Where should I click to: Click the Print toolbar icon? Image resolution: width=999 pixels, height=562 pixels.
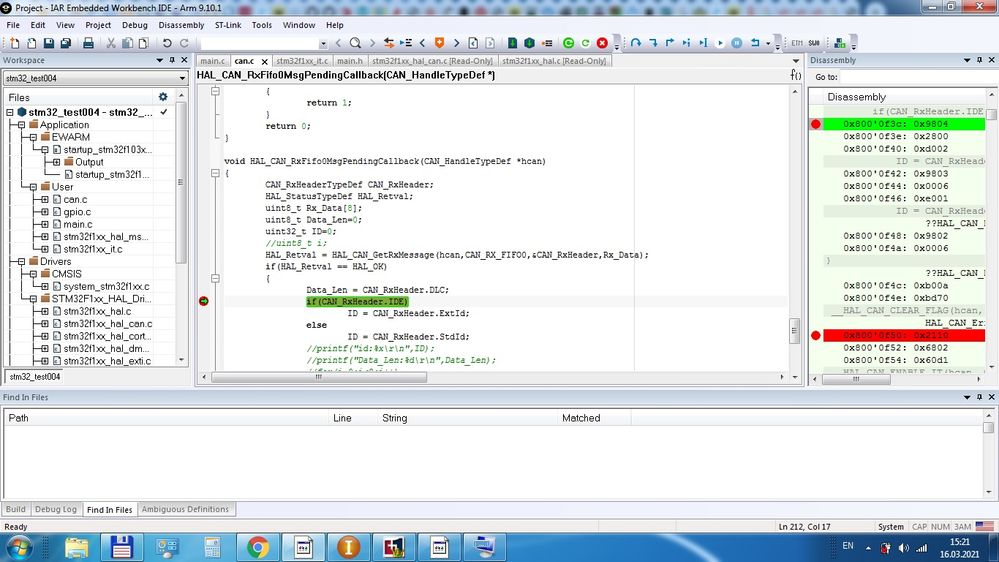tap(89, 43)
